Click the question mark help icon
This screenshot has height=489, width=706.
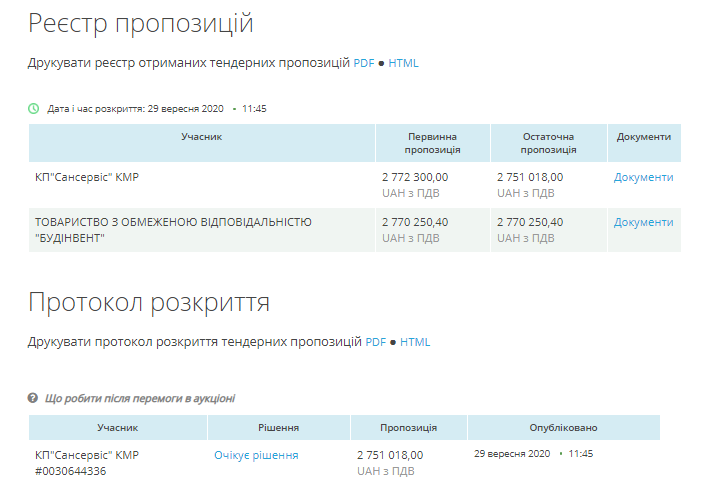pos(32,398)
